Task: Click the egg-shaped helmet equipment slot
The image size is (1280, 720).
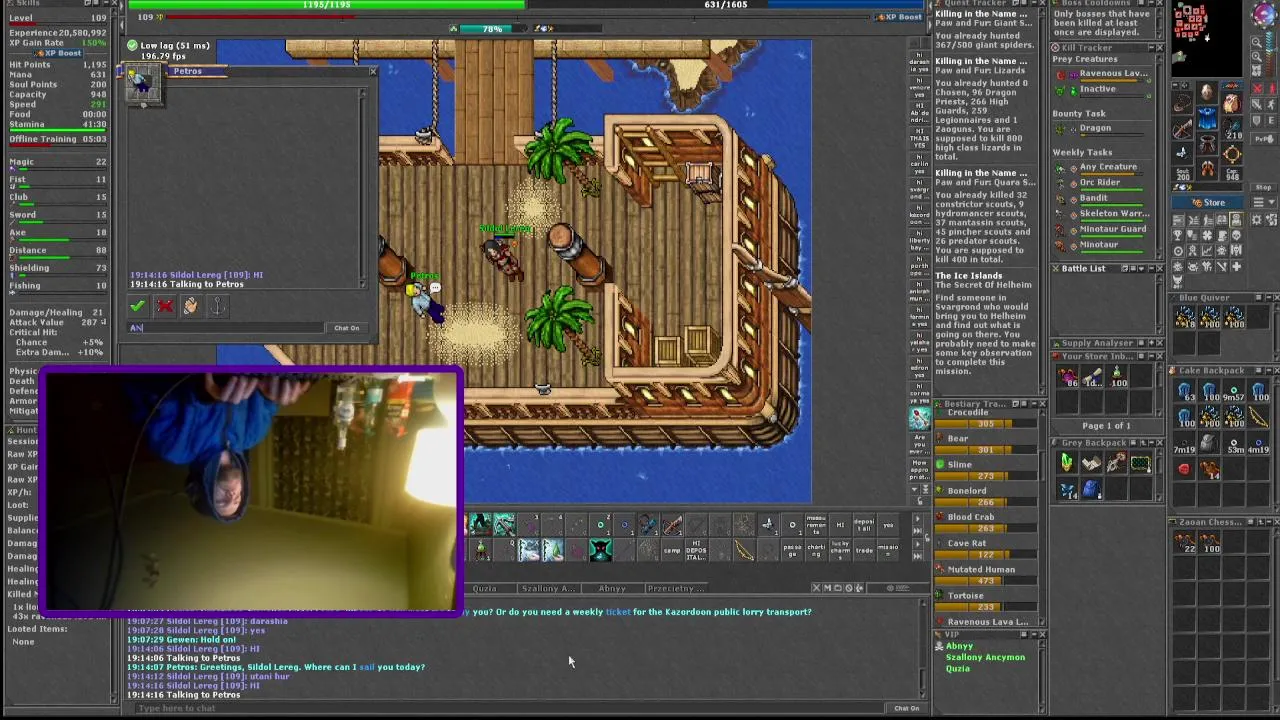Action: (1207, 91)
